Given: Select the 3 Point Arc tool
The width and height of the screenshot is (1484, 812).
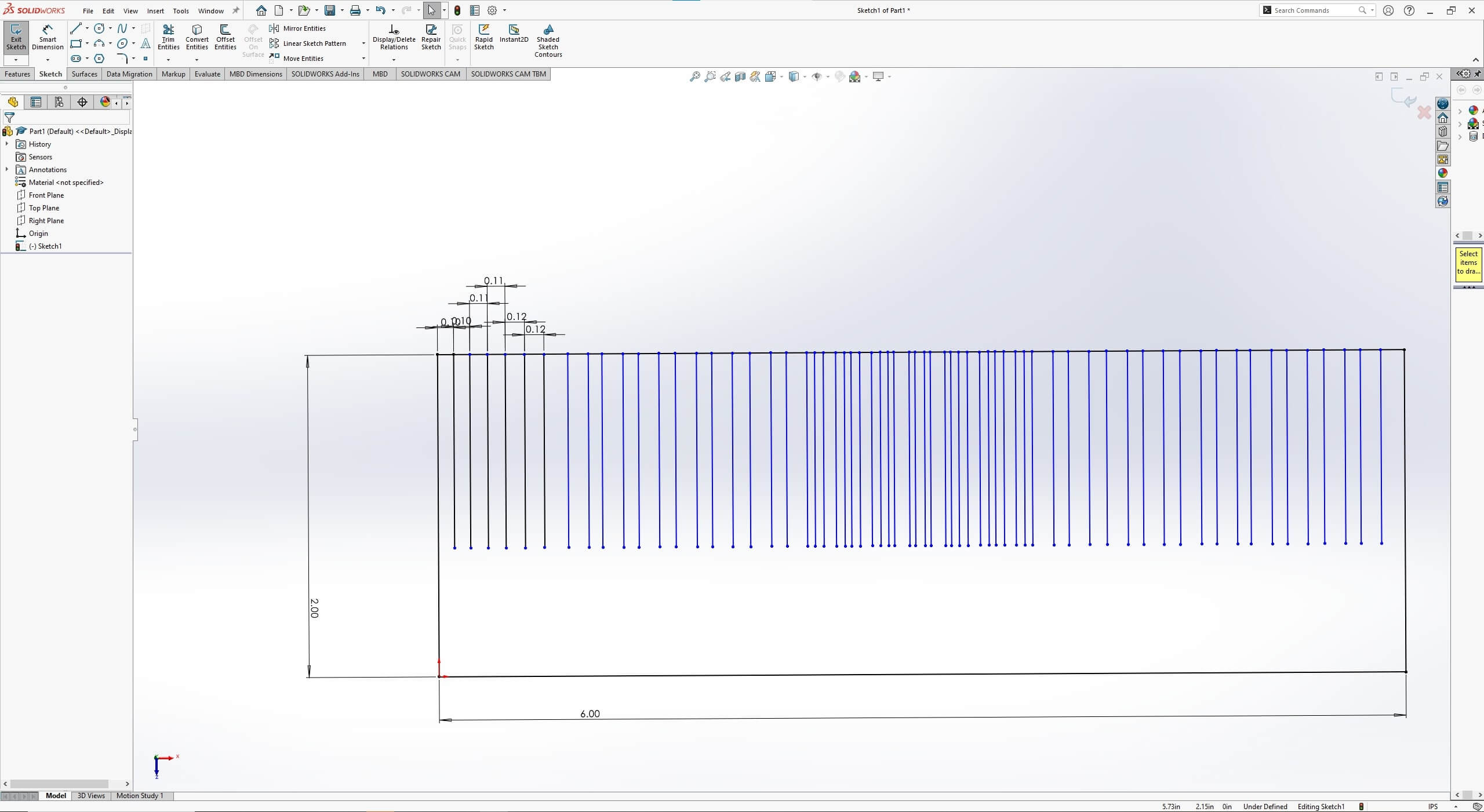Looking at the screenshot, I should [99, 43].
